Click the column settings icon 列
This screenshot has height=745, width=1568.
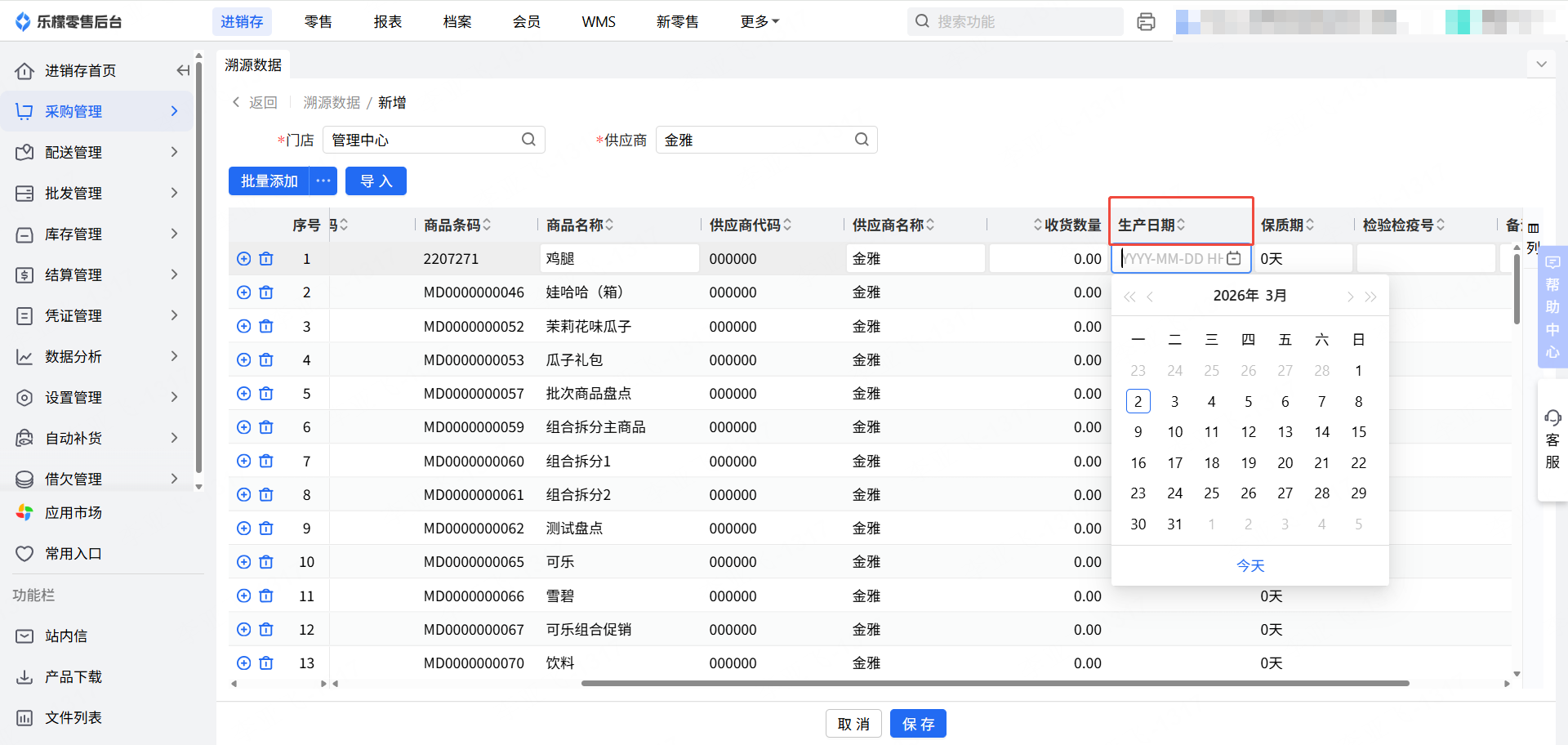(1533, 237)
